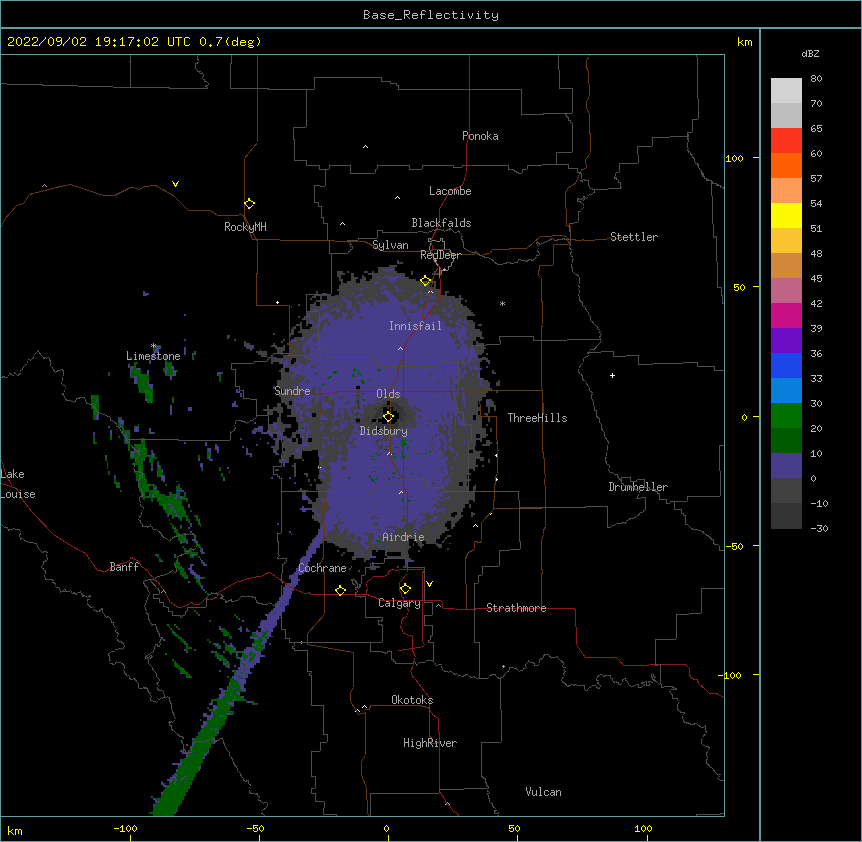Screen dimensions: 862x842
Task: Click the yellow 51-54 dBZ legend swatch
Action: point(786,215)
